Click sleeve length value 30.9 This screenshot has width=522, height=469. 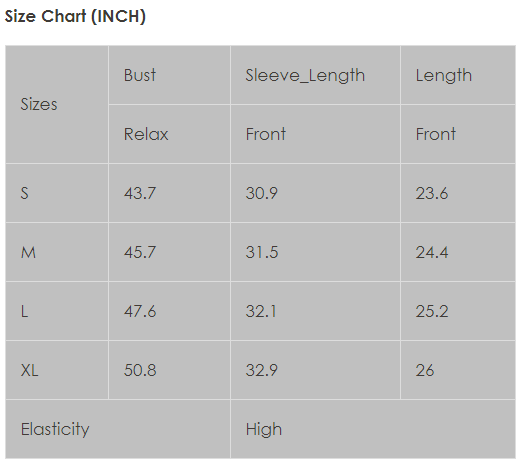point(262,193)
